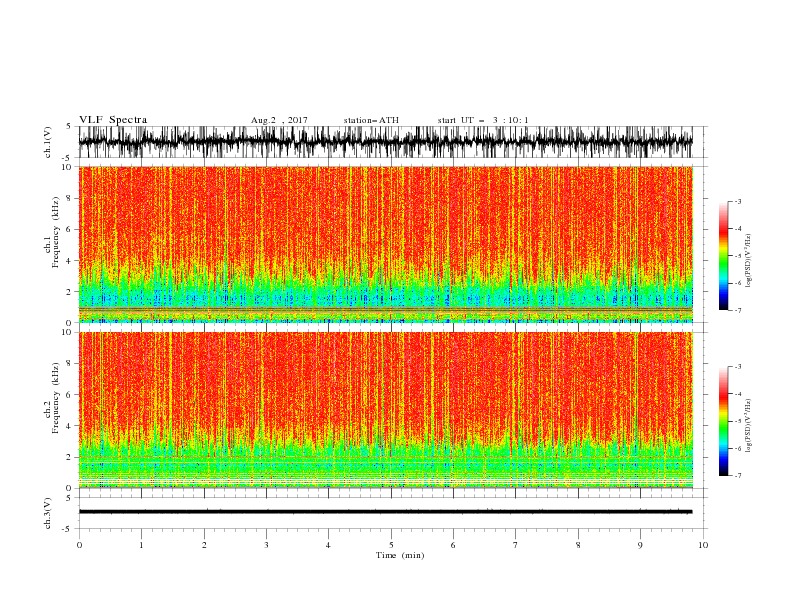Click the ch.1 "Frequency (kHz)" axis label
The image size is (792, 612).
(x=56, y=232)
